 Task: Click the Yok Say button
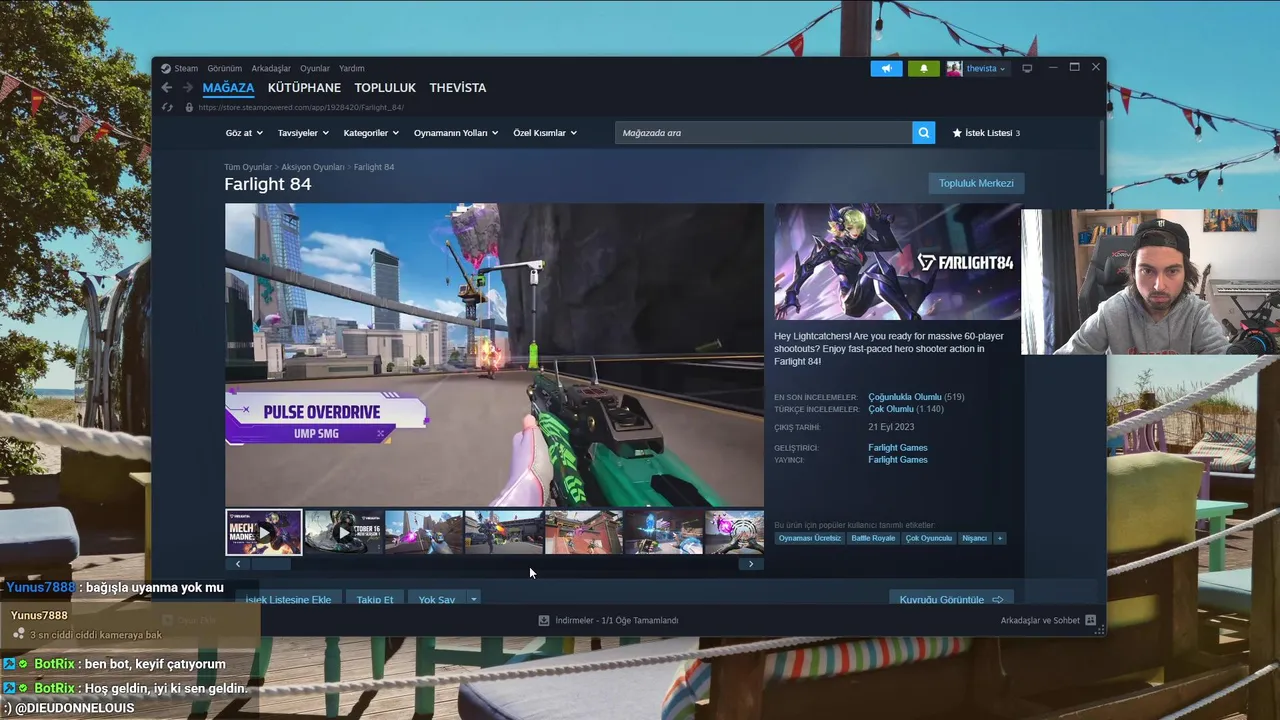click(x=437, y=599)
